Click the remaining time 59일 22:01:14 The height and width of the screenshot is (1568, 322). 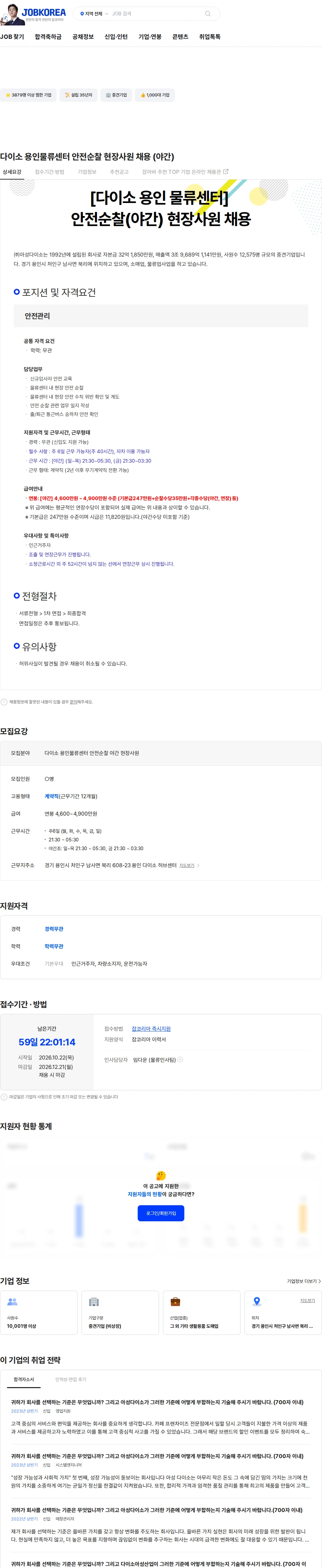click(x=47, y=1042)
